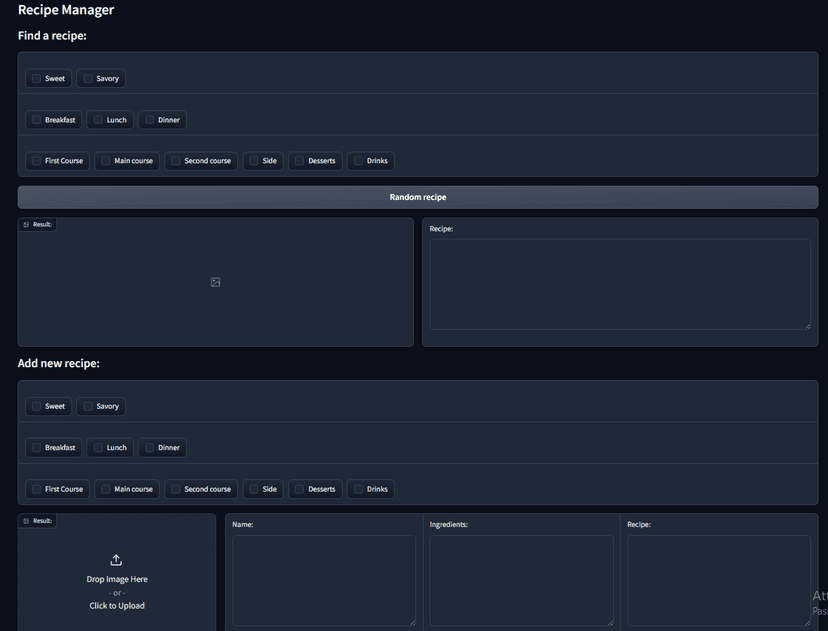Check Savory under Find a recipe
Viewport: 828px width, 631px height.
[x=88, y=79]
